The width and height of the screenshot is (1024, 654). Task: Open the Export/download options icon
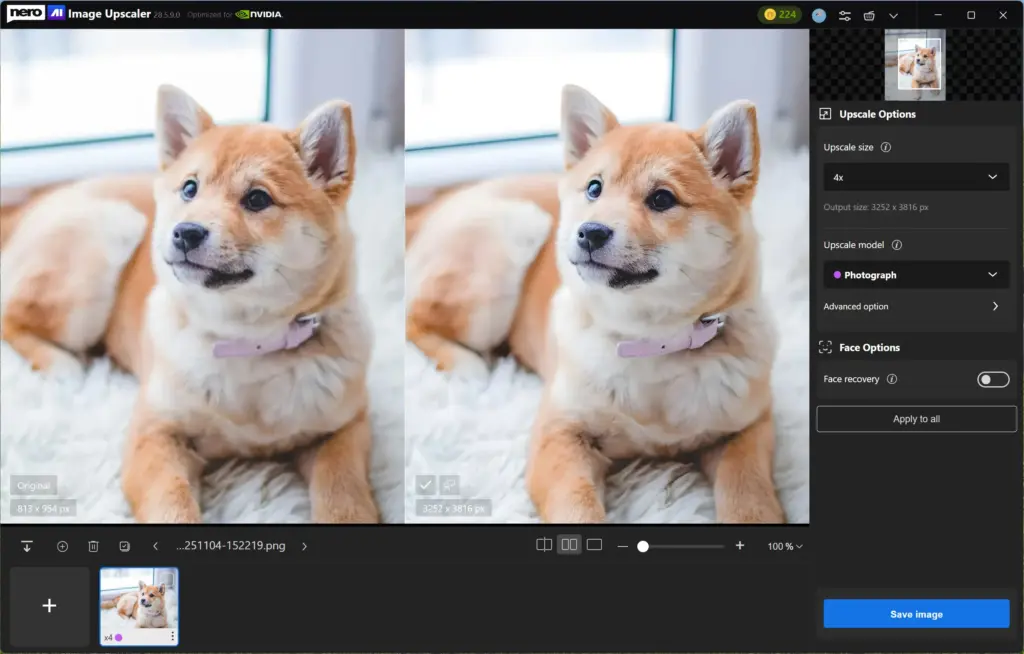coord(27,545)
